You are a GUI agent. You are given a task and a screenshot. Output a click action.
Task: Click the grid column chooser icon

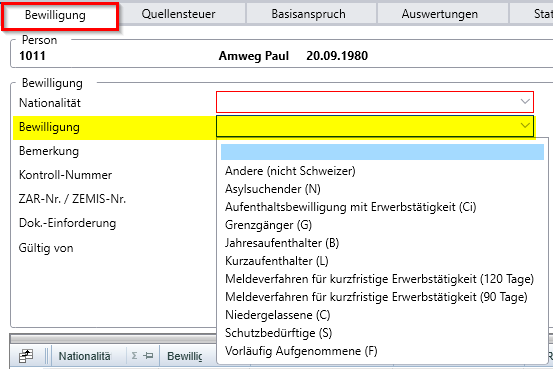coord(26,356)
